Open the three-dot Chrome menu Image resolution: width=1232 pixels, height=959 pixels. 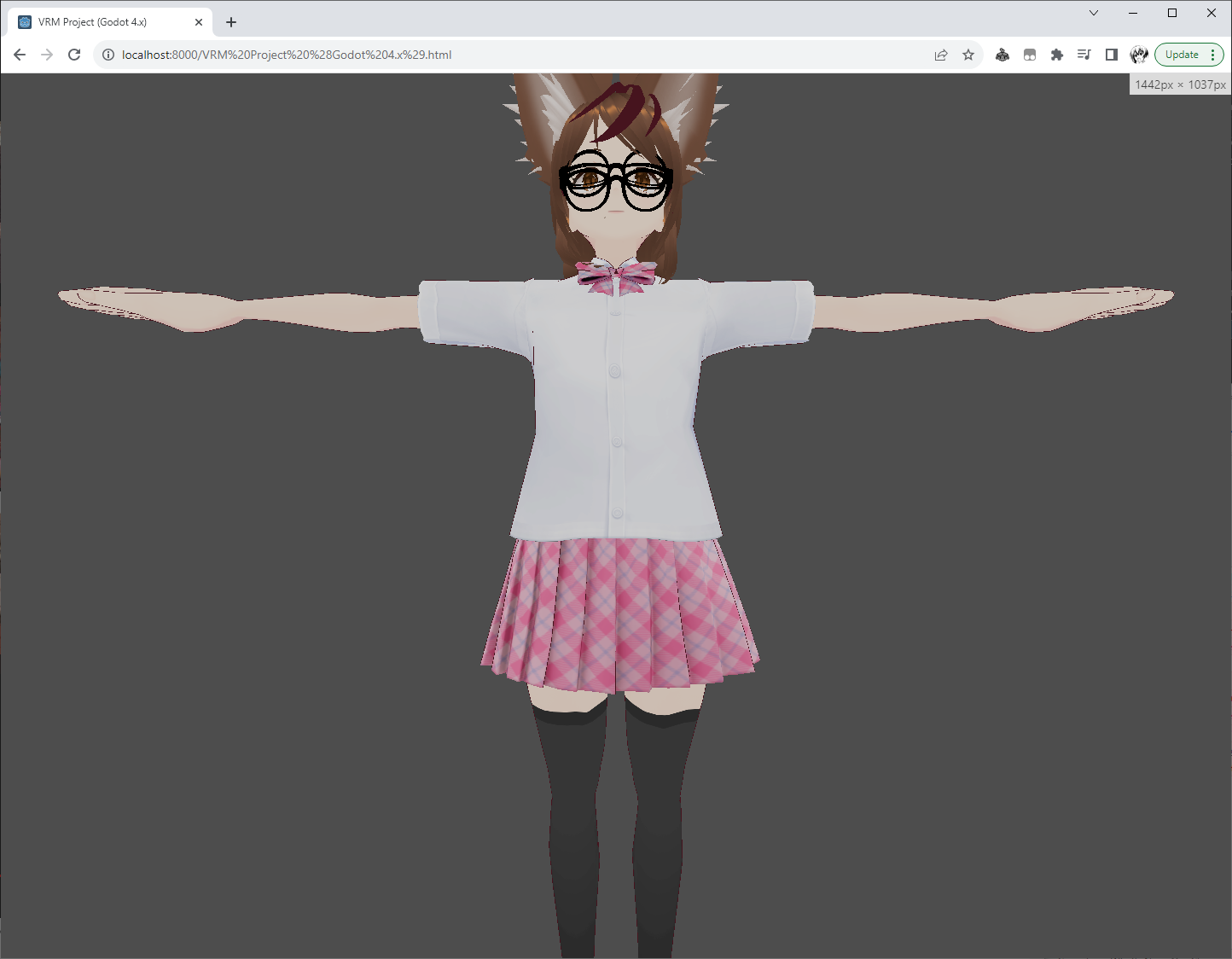pos(1212,54)
